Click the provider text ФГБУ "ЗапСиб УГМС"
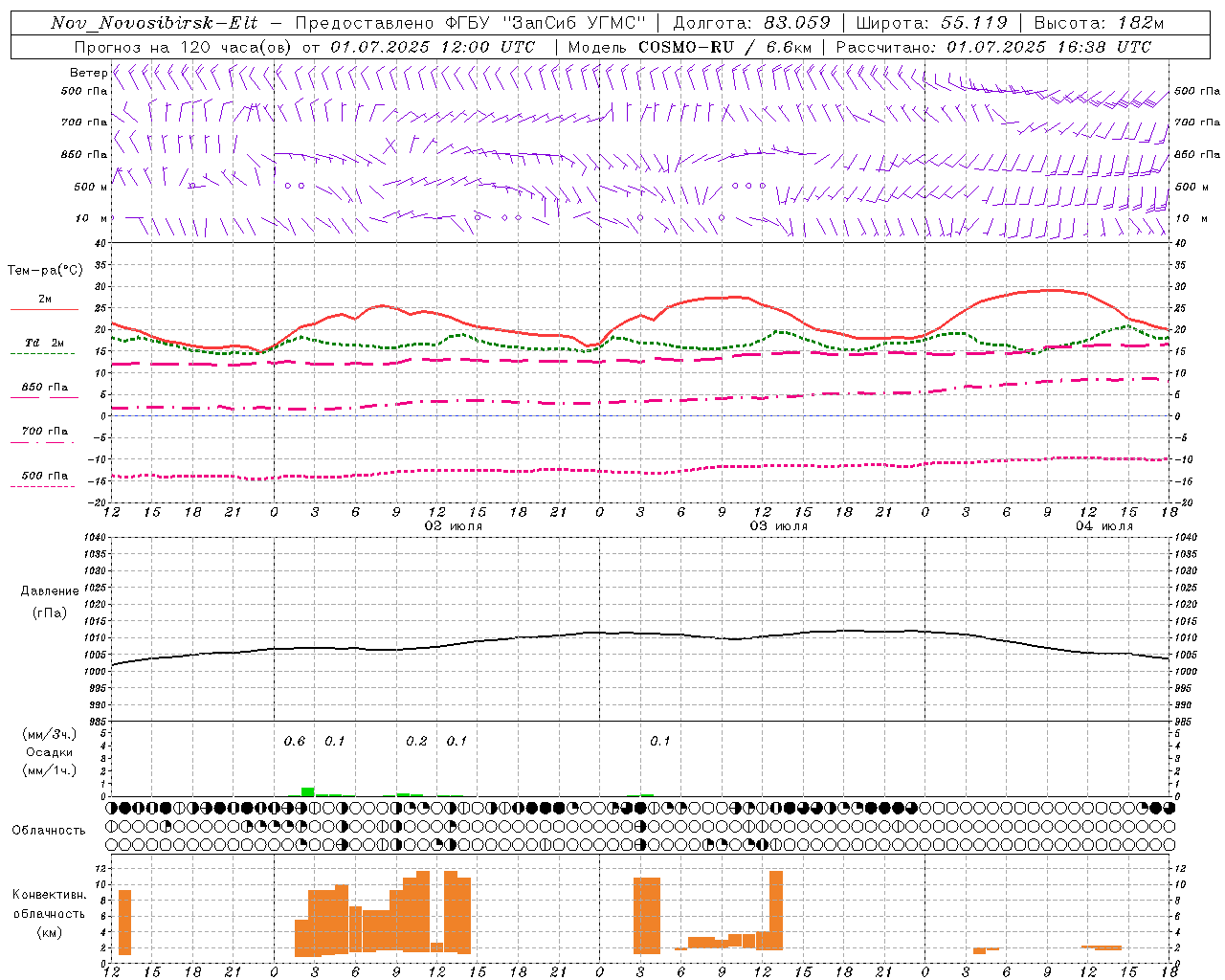 click(x=546, y=23)
